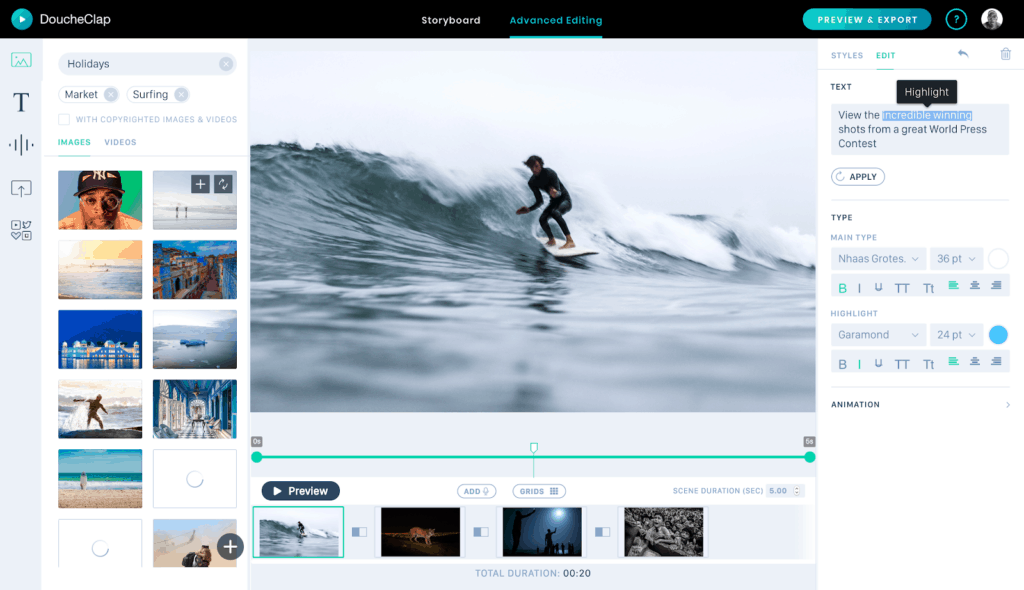The width and height of the screenshot is (1024, 590).
Task: Open the Edit tab
Action: 886,56
